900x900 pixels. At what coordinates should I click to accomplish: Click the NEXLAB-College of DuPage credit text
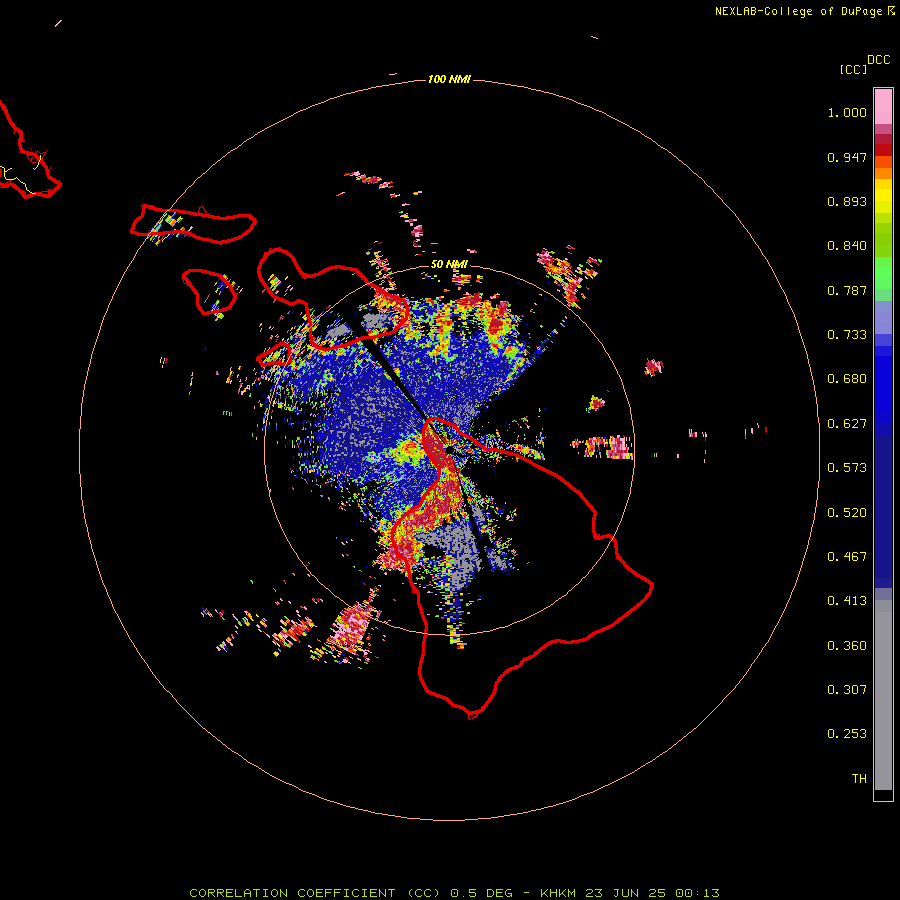tap(798, 11)
